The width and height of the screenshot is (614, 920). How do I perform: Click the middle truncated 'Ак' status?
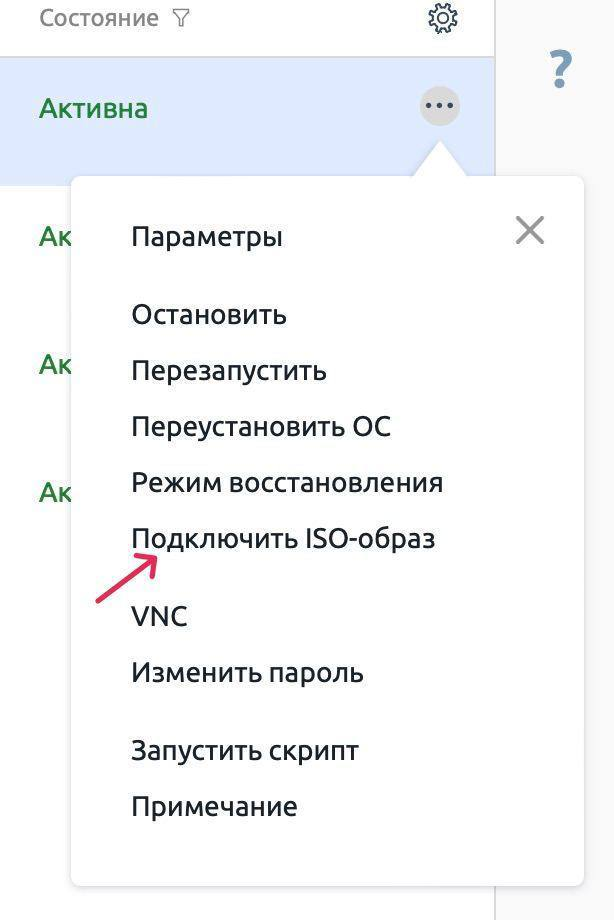54,364
